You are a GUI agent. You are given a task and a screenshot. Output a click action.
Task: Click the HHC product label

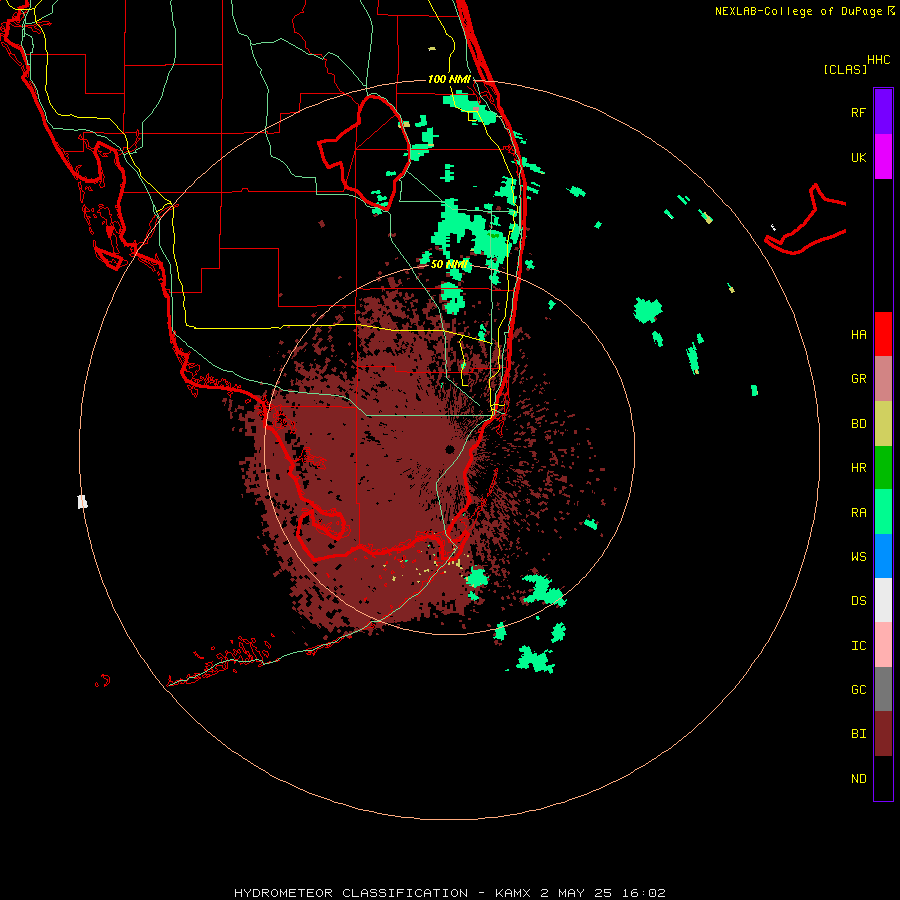(878, 60)
